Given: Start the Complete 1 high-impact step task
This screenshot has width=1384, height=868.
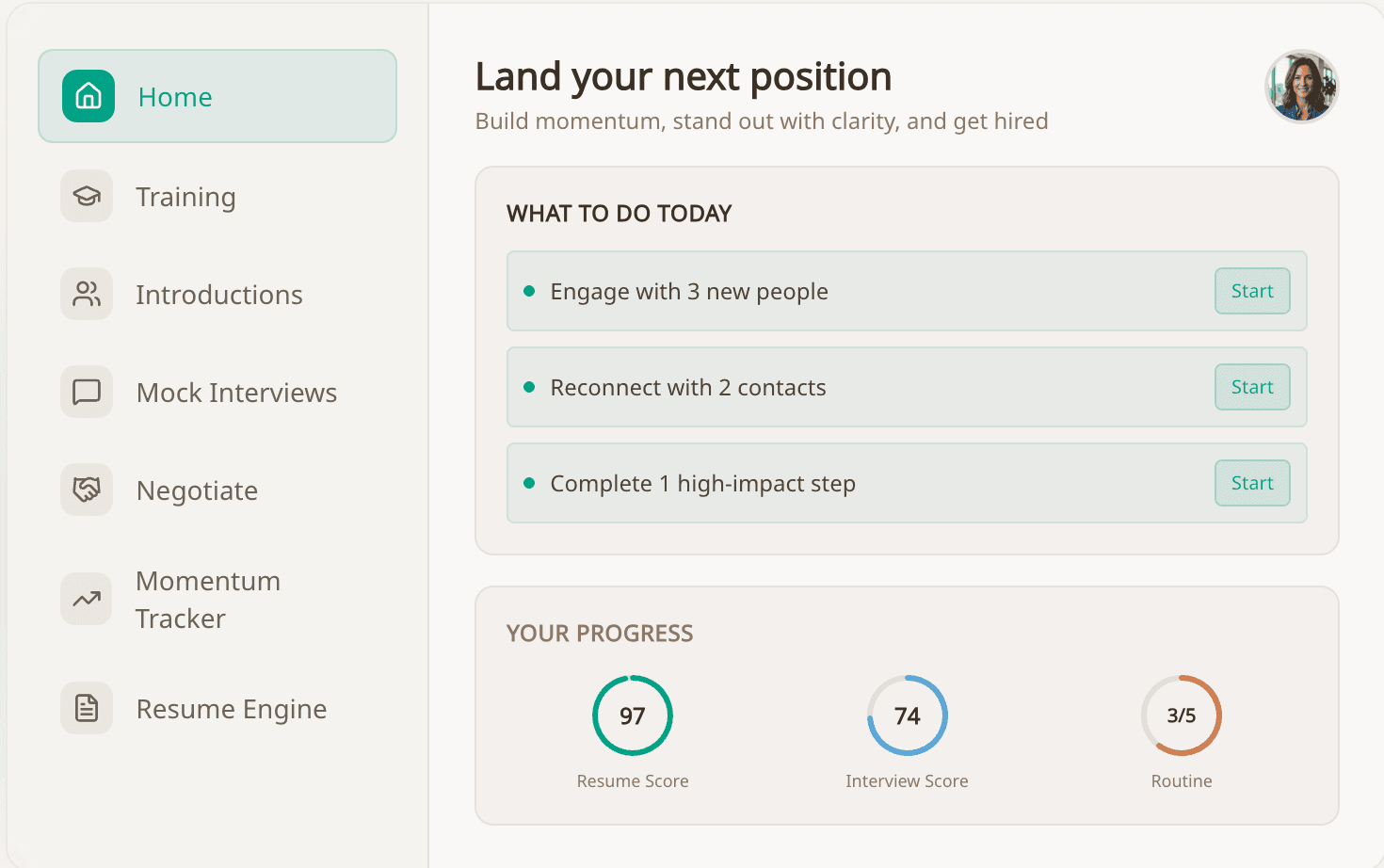Looking at the screenshot, I should coord(1251,483).
